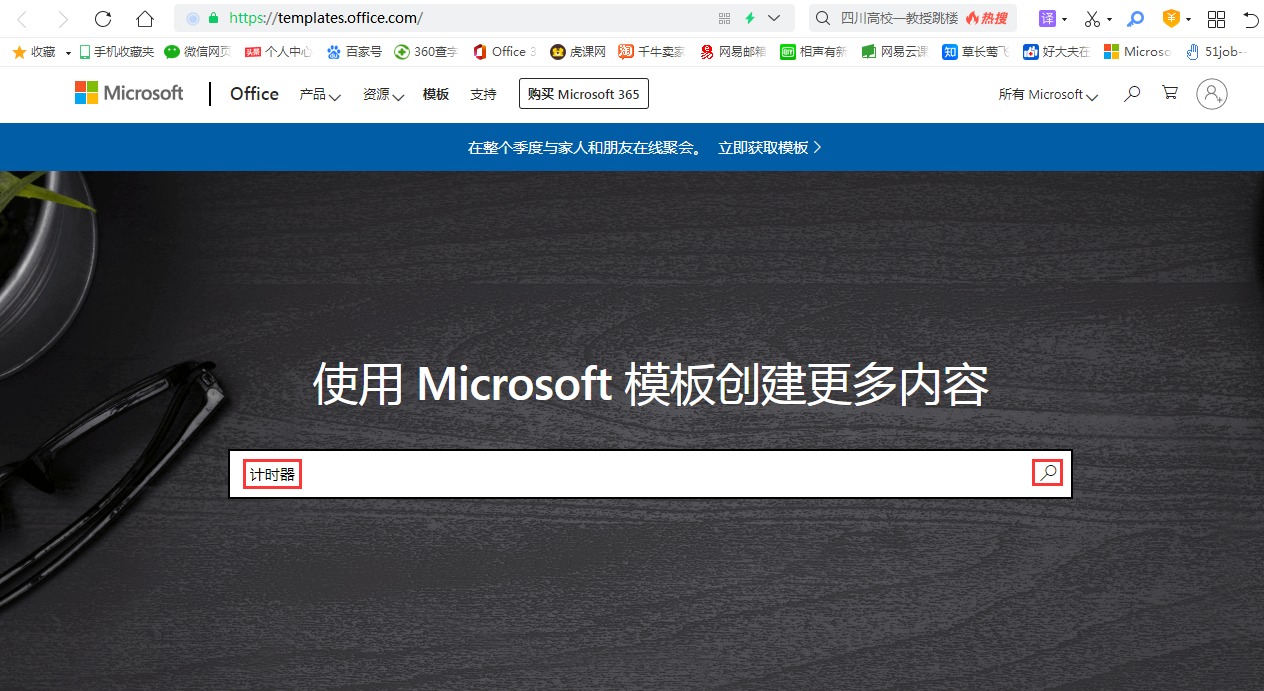The height and width of the screenshot is (691, 1264).
Task: Click the Office link in header
Action: 254,93
